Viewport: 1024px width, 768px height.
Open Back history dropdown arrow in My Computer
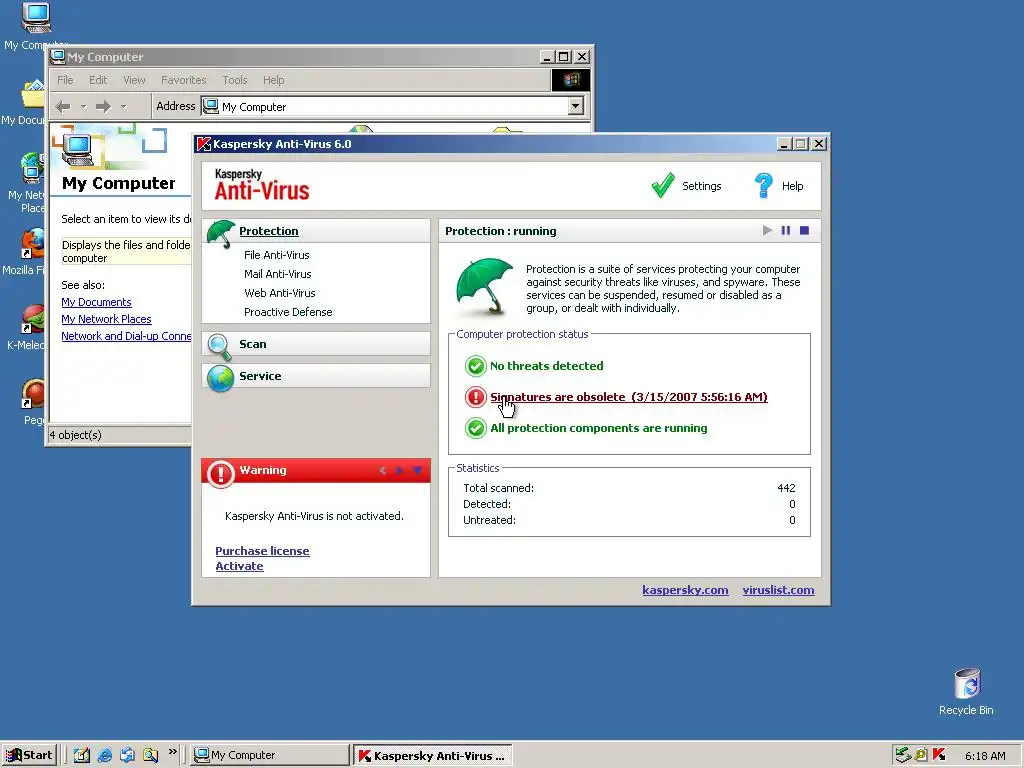coord(83,106)
